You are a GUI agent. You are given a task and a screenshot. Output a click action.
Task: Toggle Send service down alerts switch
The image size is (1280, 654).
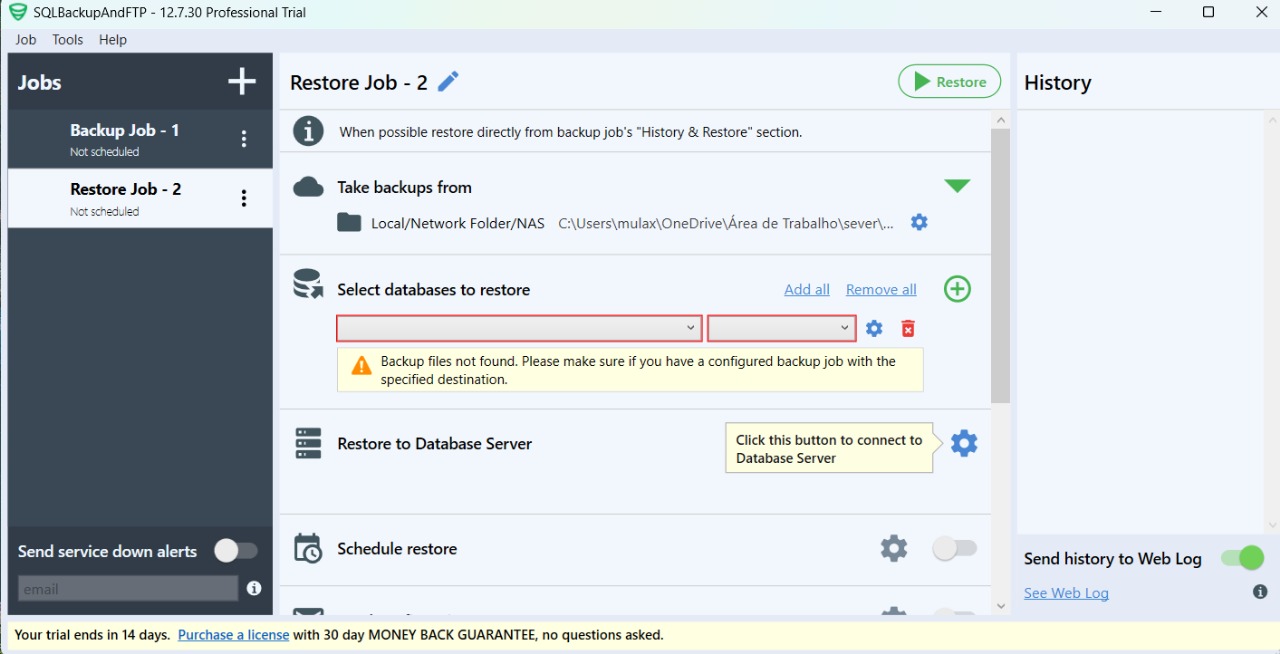point(236,551)
